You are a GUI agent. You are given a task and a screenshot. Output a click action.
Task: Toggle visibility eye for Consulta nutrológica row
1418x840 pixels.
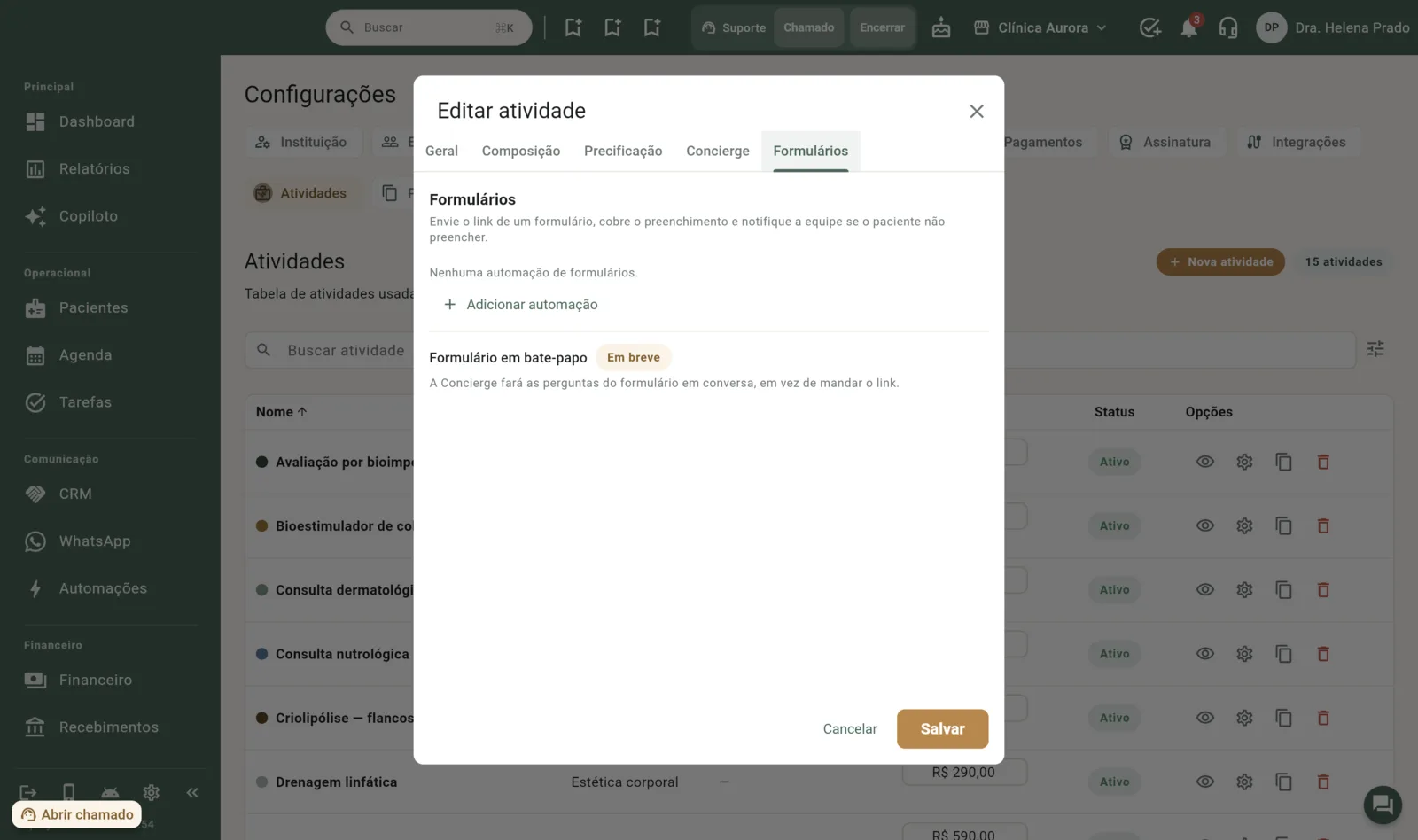point(1205,654)
